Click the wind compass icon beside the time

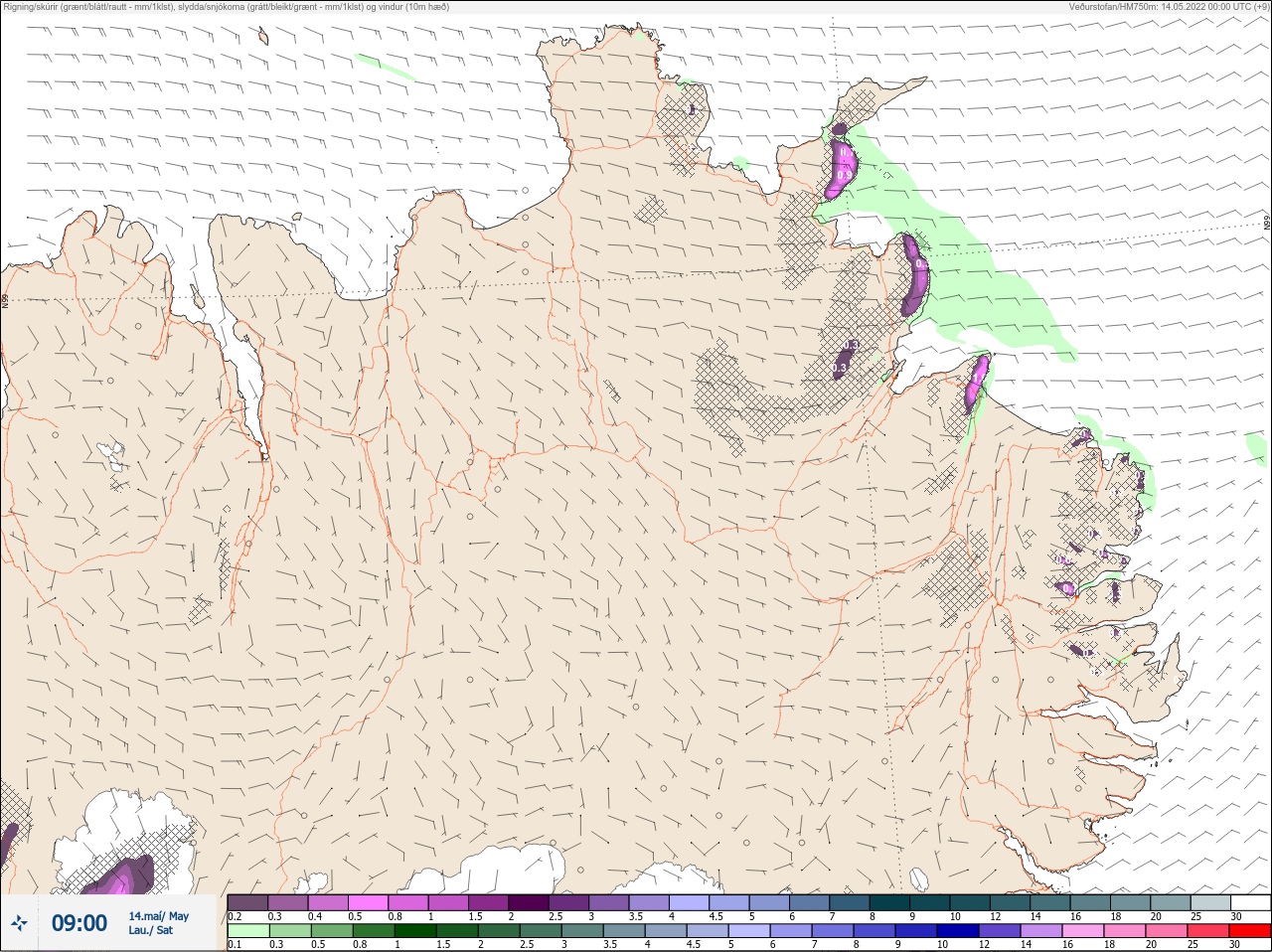coord(18,924)
